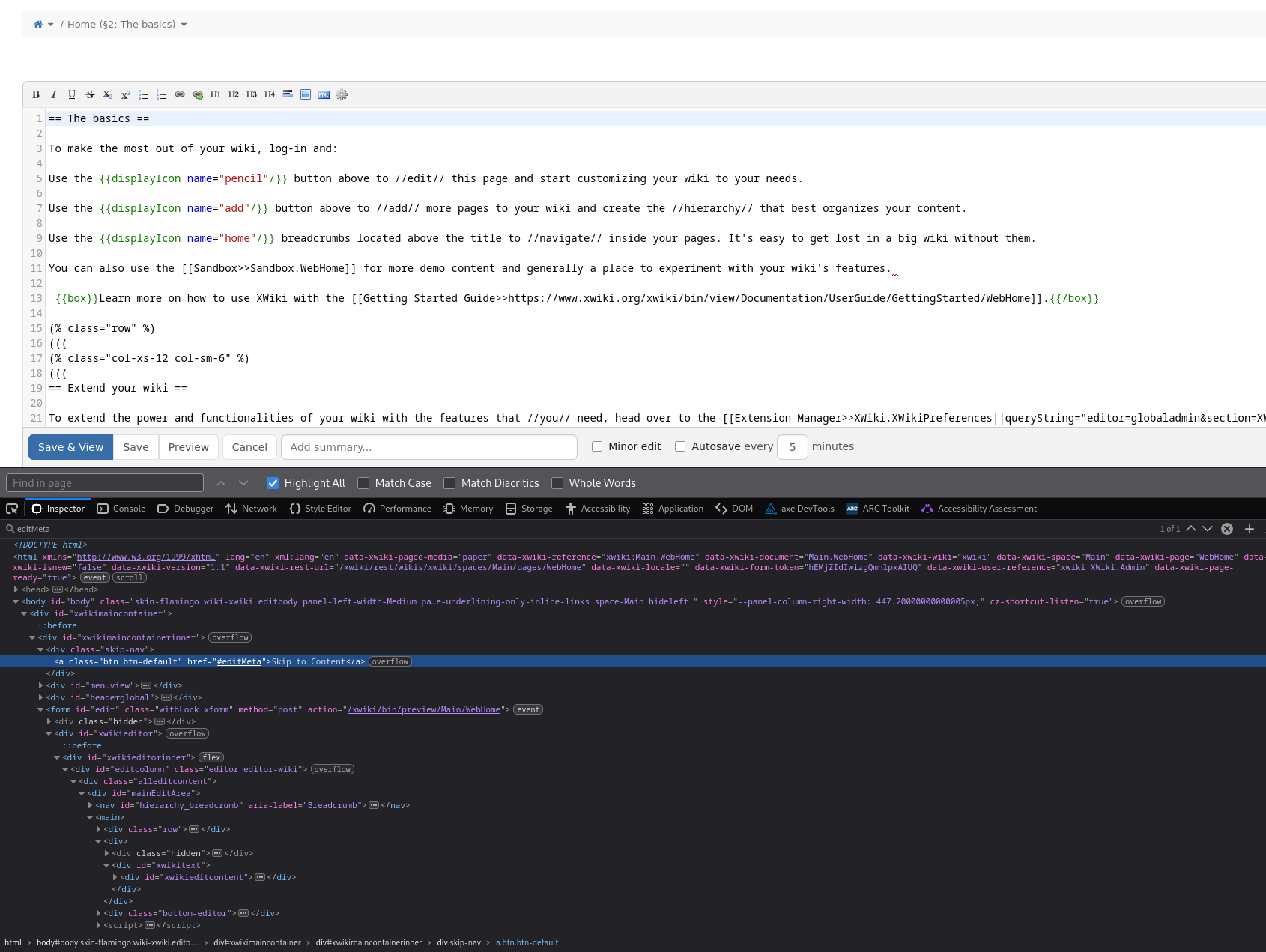Open the Storage tab
The height and width of the screenshot is (952, 1266).
pyautogui.click(x=529, y=509)
